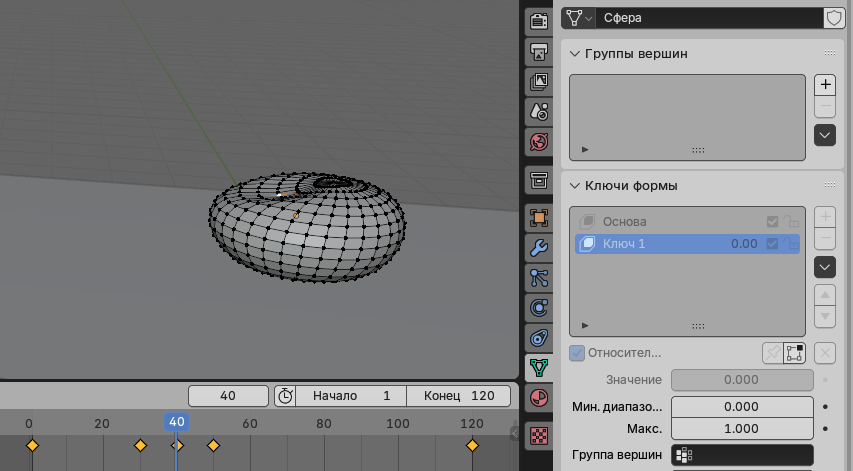Uncheck the Основа shape key checkbox
This screenshot has width=853, height=471.
coord(772,222)
